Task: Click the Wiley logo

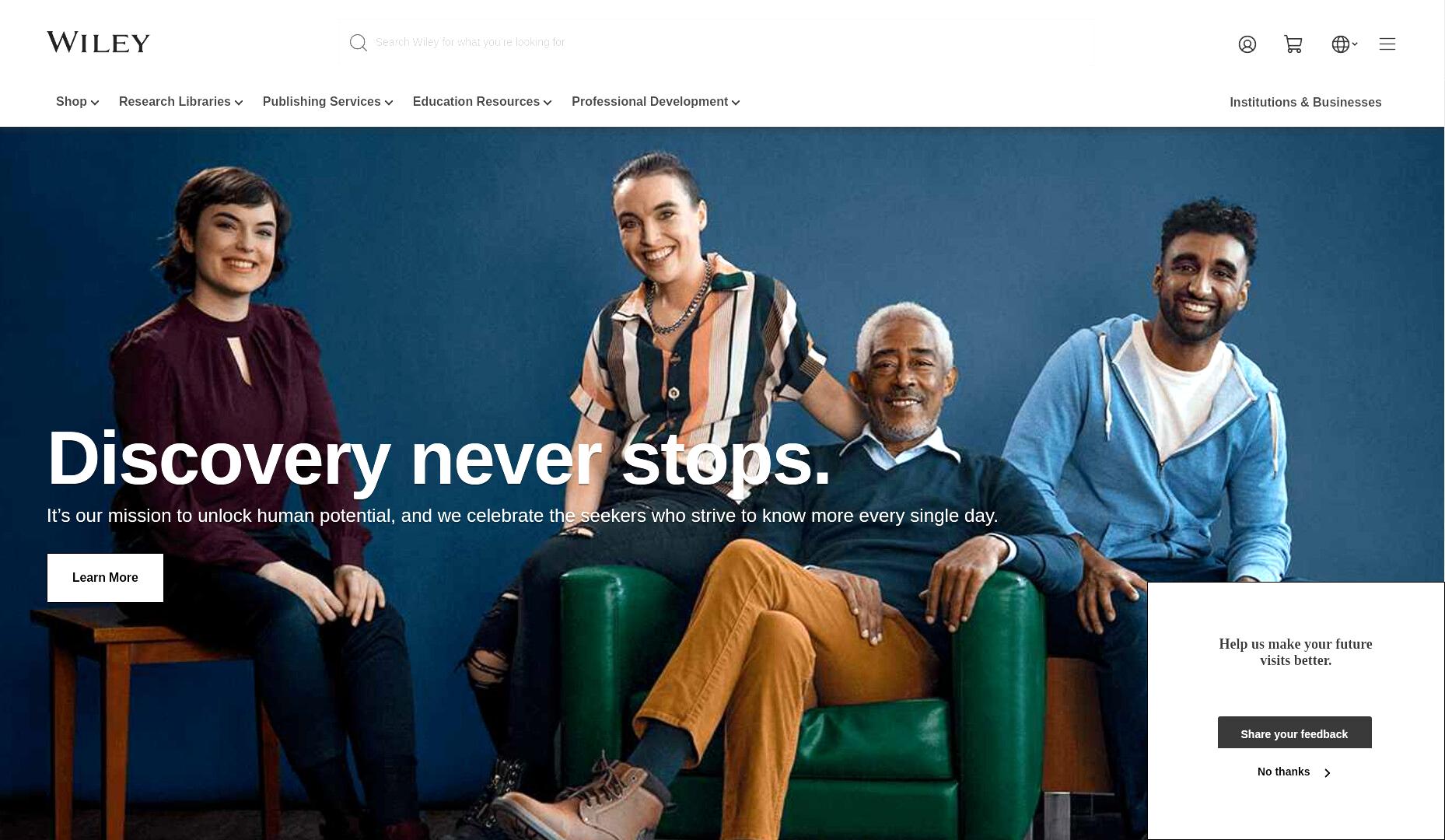Action: click(x=98, y=42)
